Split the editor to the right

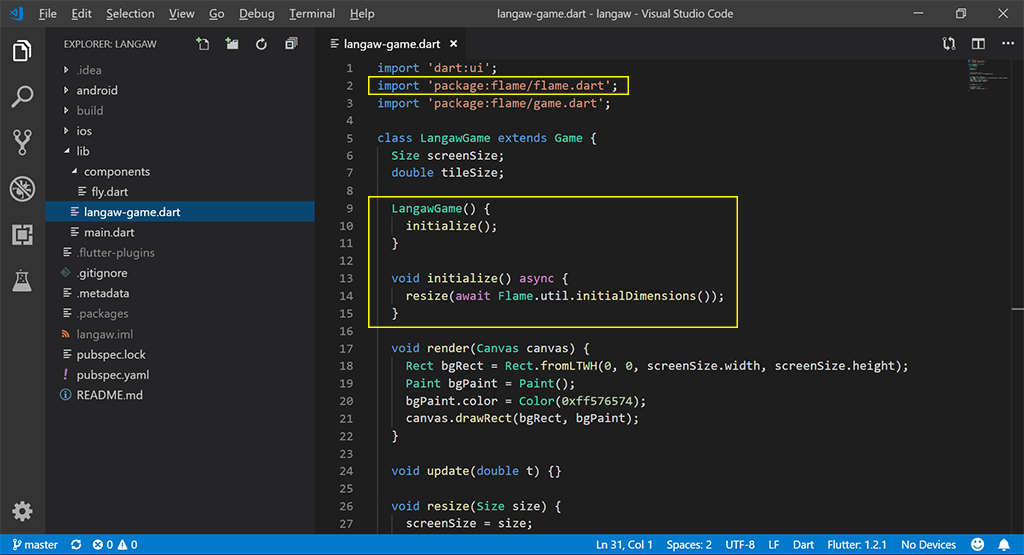[978, 44]
